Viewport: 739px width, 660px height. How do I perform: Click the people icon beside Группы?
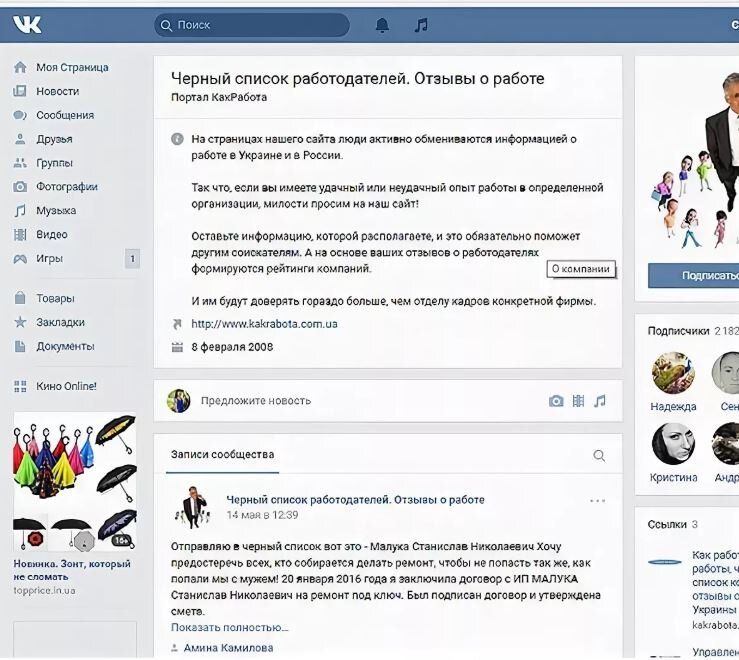[20, 163]
